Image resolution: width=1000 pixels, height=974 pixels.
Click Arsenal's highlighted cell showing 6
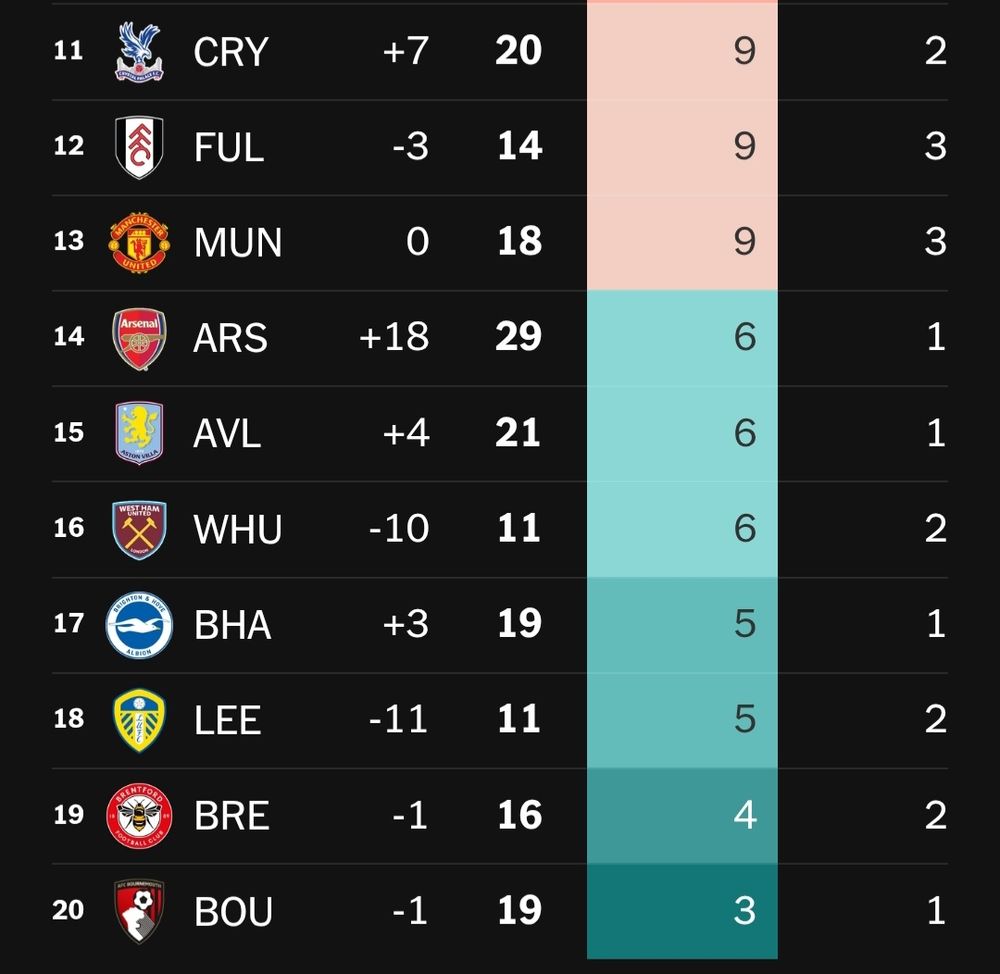tap(682, 338)
